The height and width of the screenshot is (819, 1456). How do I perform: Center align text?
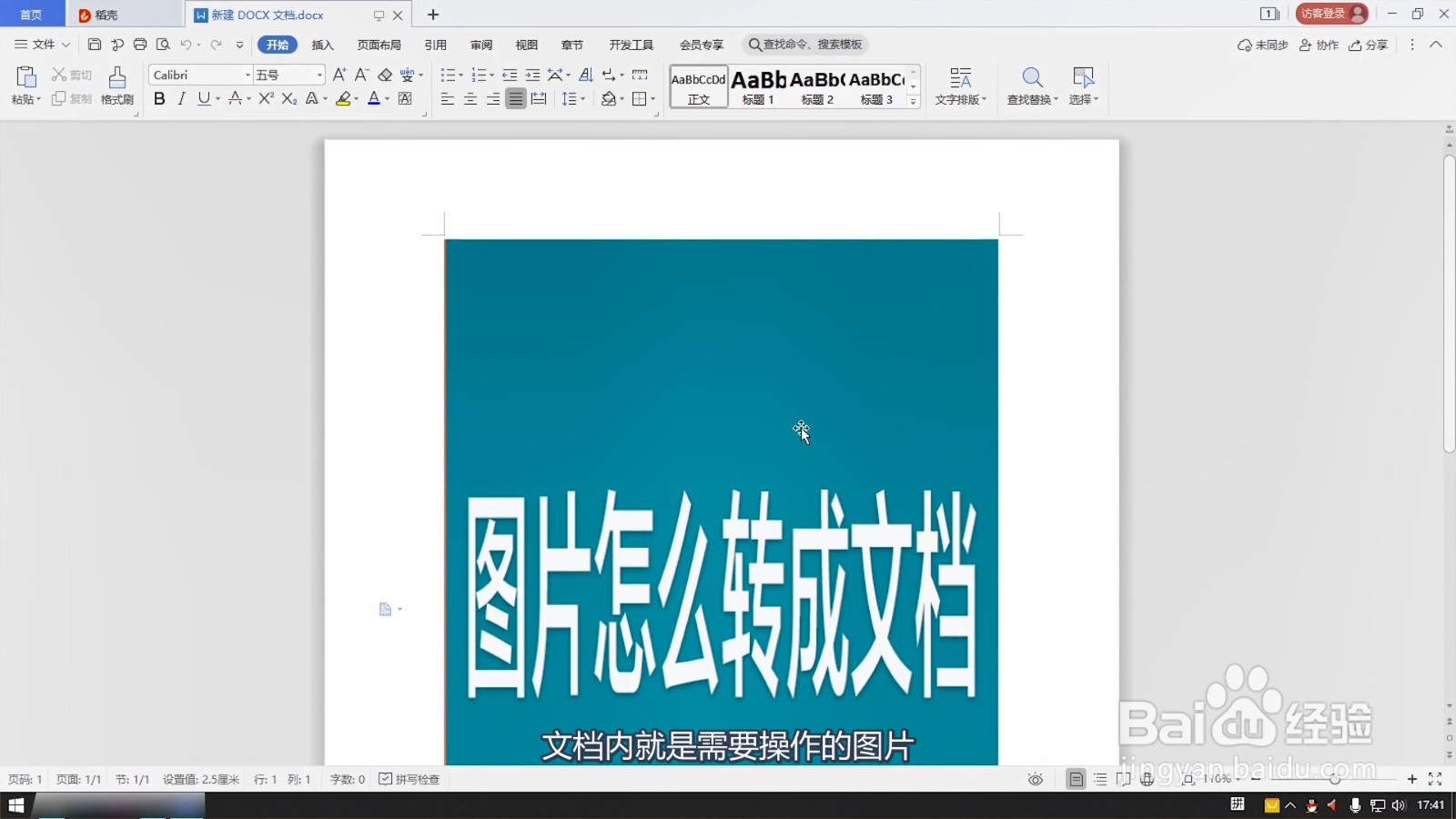point(470,98)
